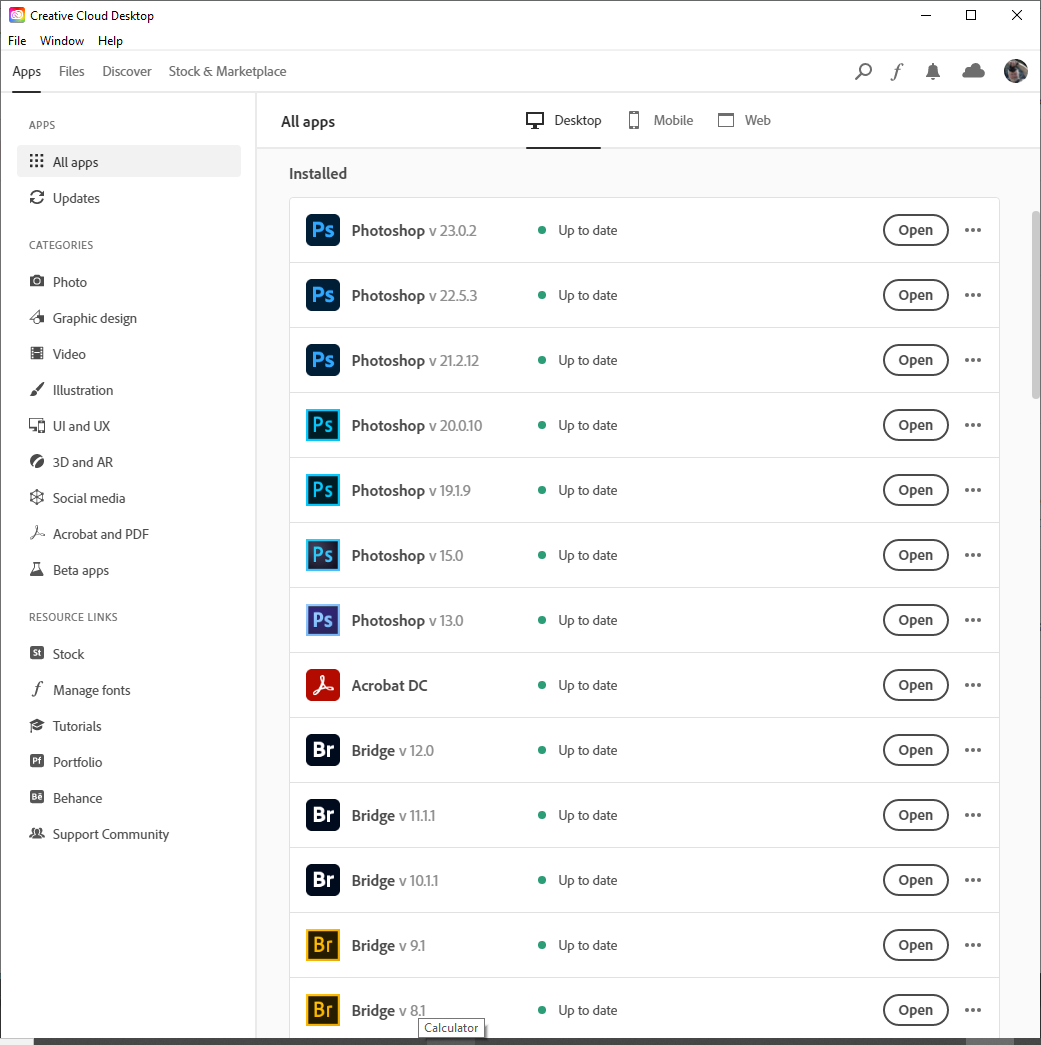This screenshot has width=1041, height=1045.
Task: Click the search icon in the top bar
Action: [x=862, y=71]
